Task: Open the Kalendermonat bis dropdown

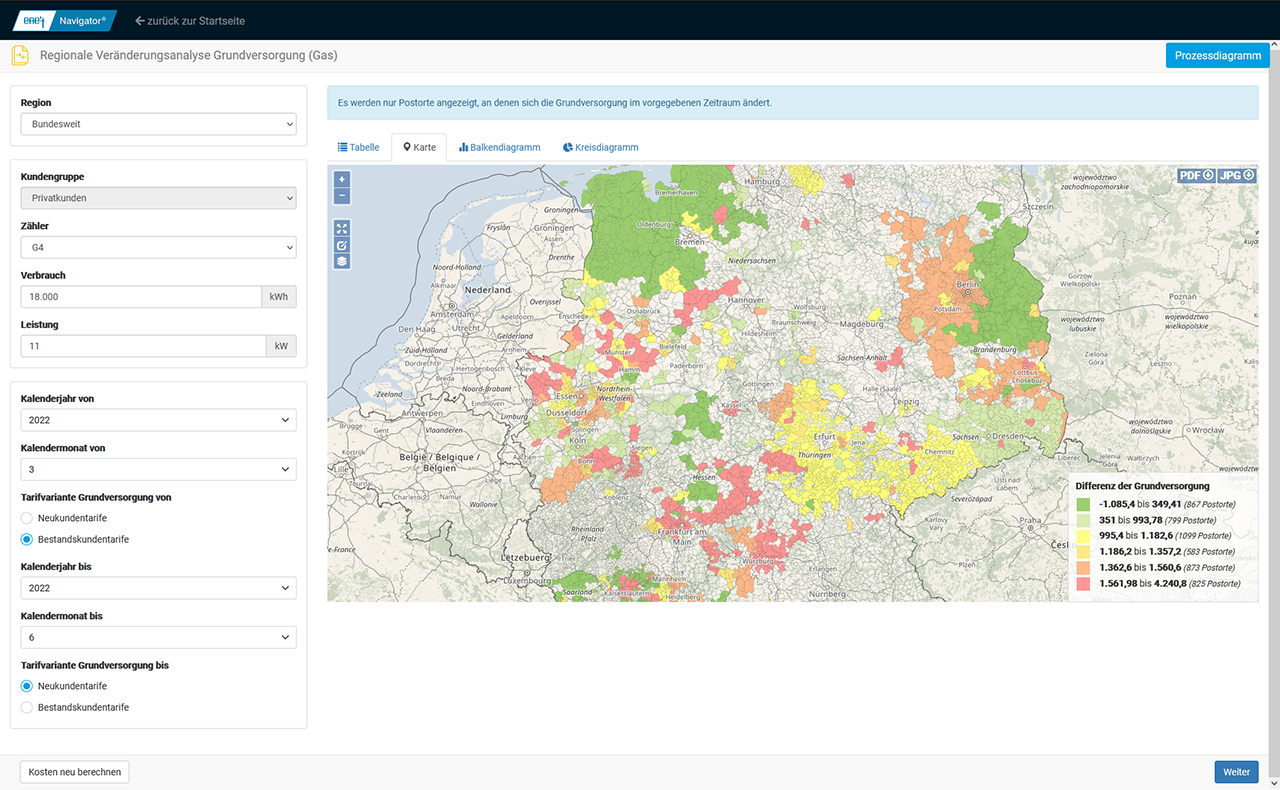Action: pos(158,637)
